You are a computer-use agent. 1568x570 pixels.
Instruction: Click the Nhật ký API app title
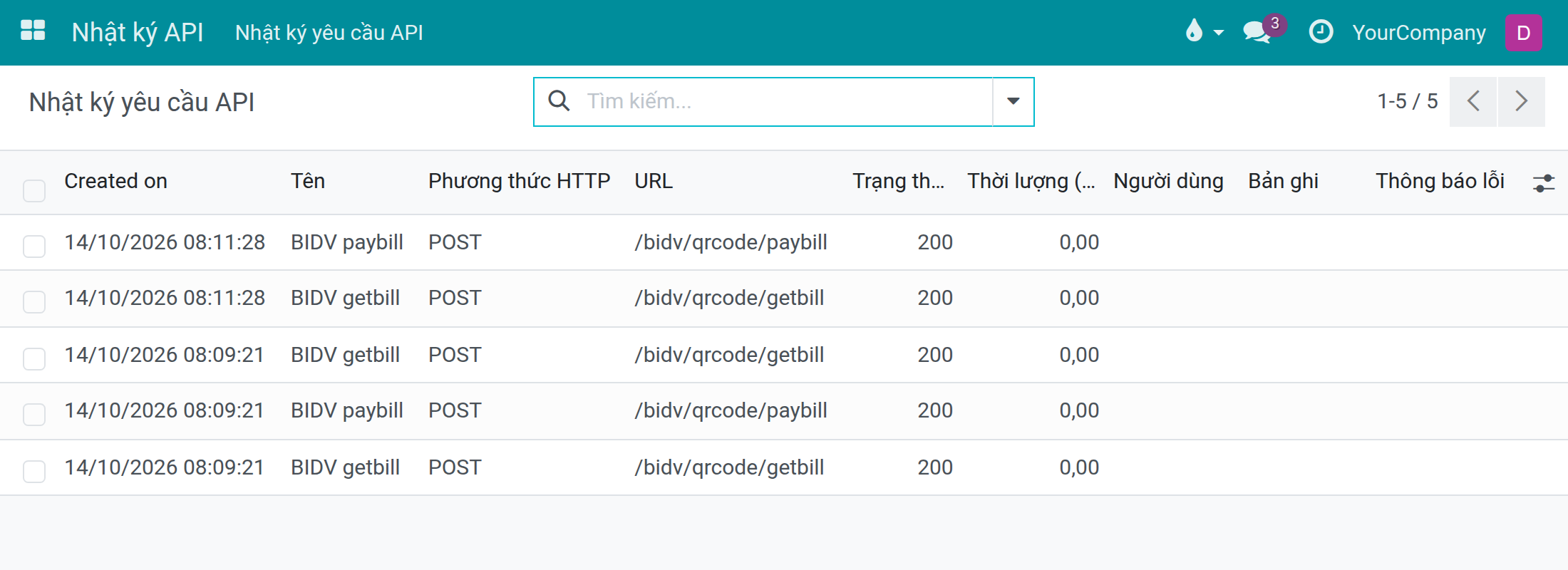coord(138,33)
